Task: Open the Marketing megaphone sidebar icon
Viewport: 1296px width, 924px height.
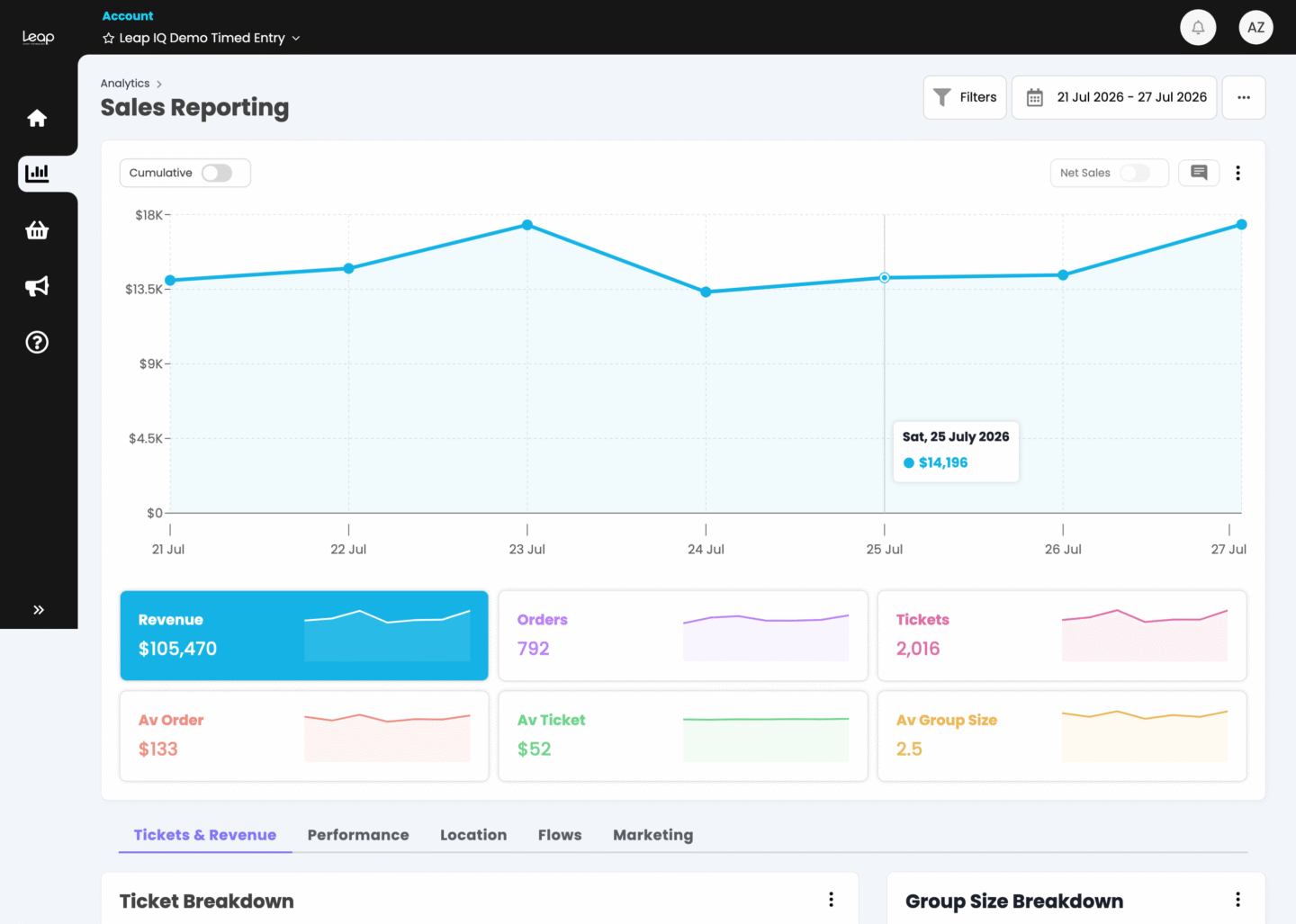Action: click(37, 286)
